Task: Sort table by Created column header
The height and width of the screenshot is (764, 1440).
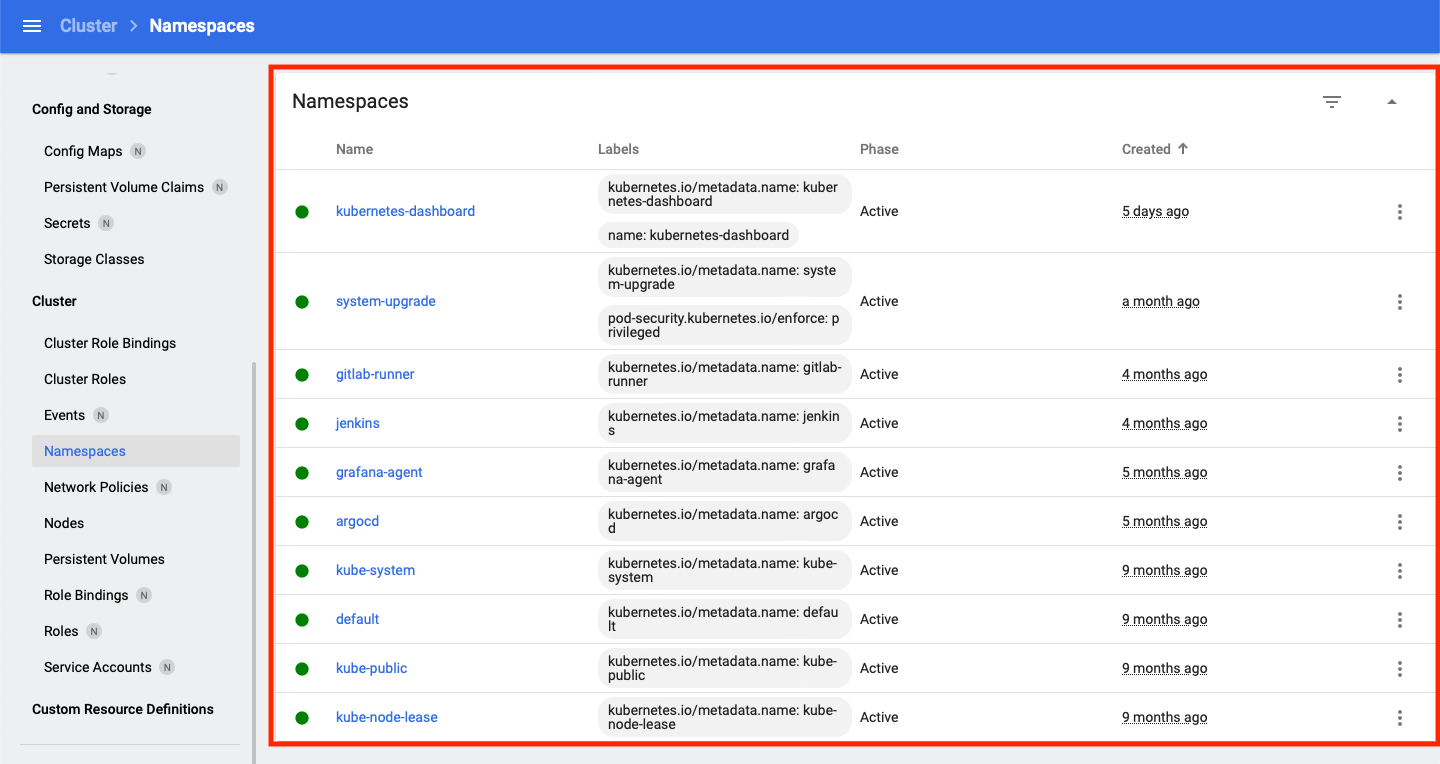Action: point(1146,149)
